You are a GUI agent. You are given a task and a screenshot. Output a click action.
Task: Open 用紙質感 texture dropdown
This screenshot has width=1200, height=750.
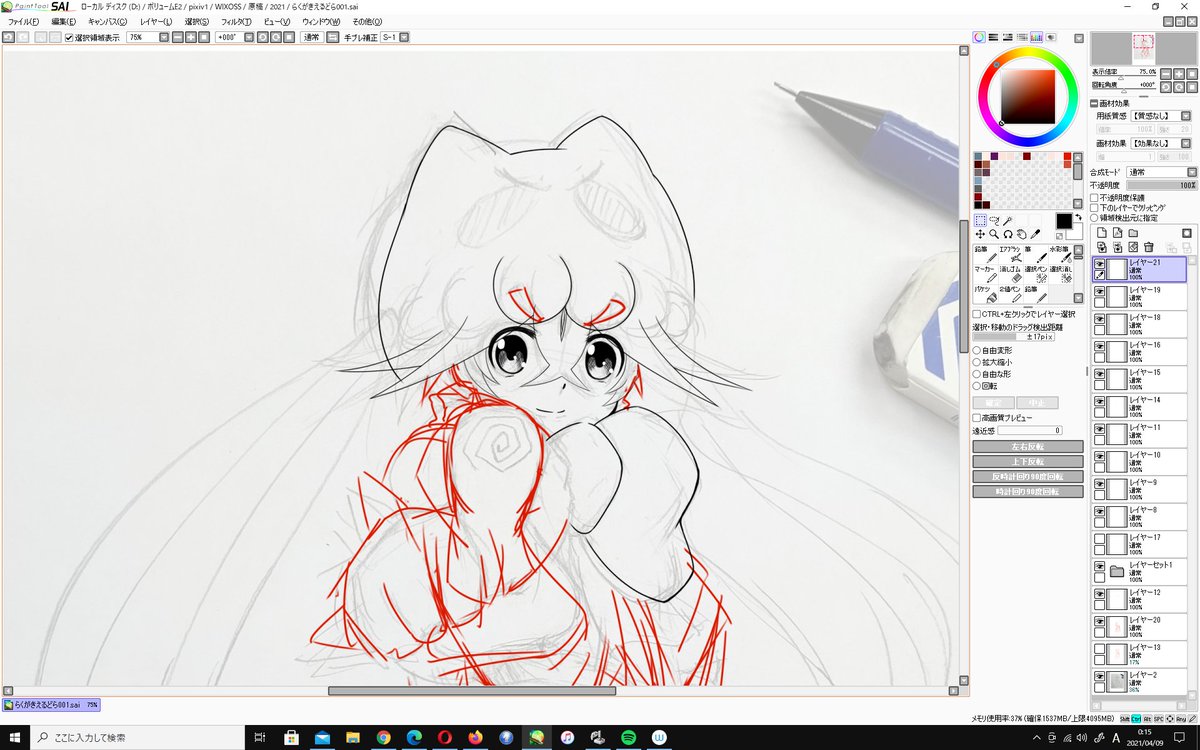pos(1185,116)
